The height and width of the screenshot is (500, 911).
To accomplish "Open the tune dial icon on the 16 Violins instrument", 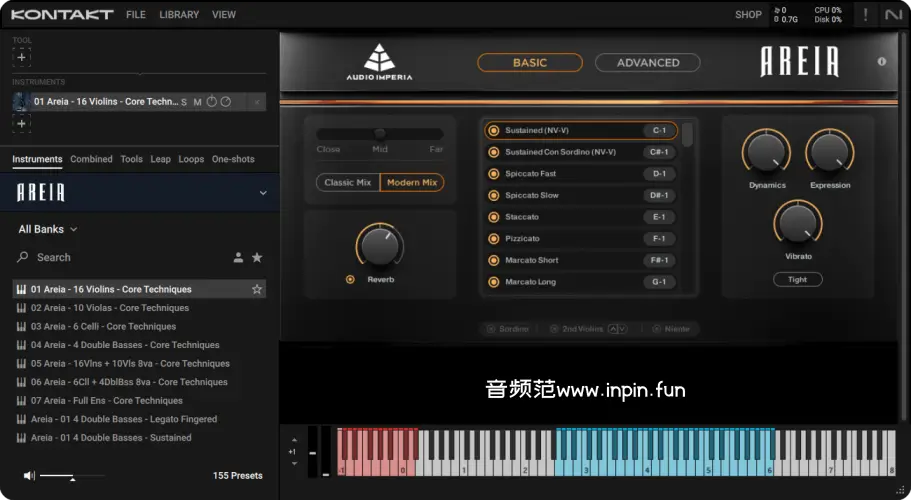I will (x=225, y=102).
